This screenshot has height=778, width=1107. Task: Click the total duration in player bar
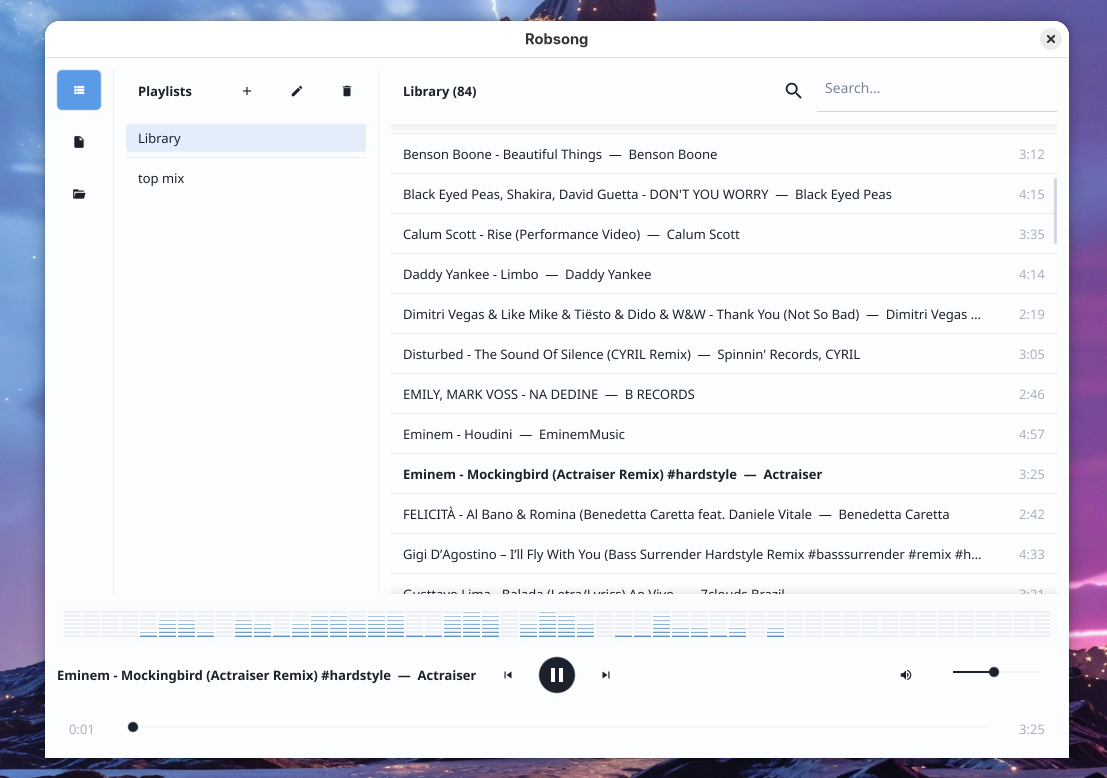click(1031, 729)
